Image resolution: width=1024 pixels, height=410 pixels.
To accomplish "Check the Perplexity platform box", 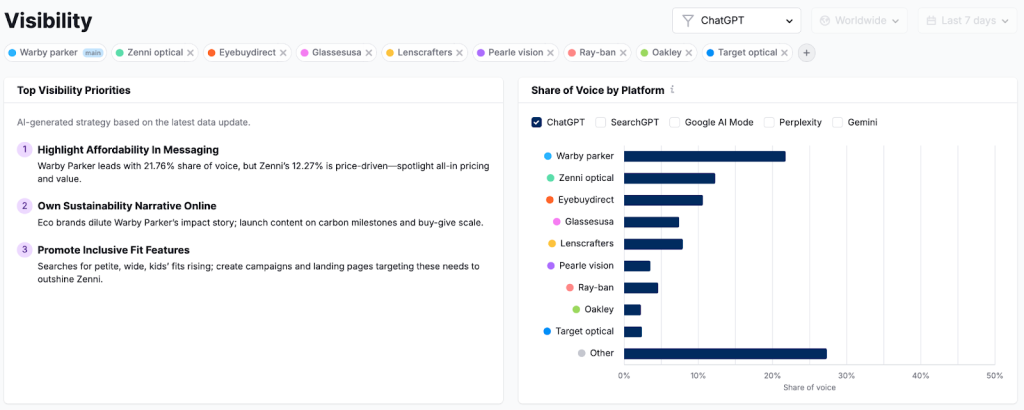I will 770,122.
